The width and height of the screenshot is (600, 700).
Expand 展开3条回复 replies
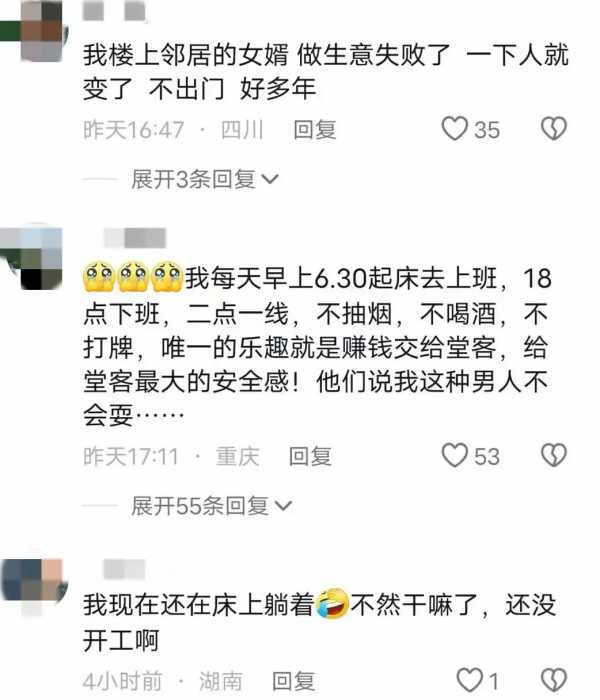tap(205, 179)
